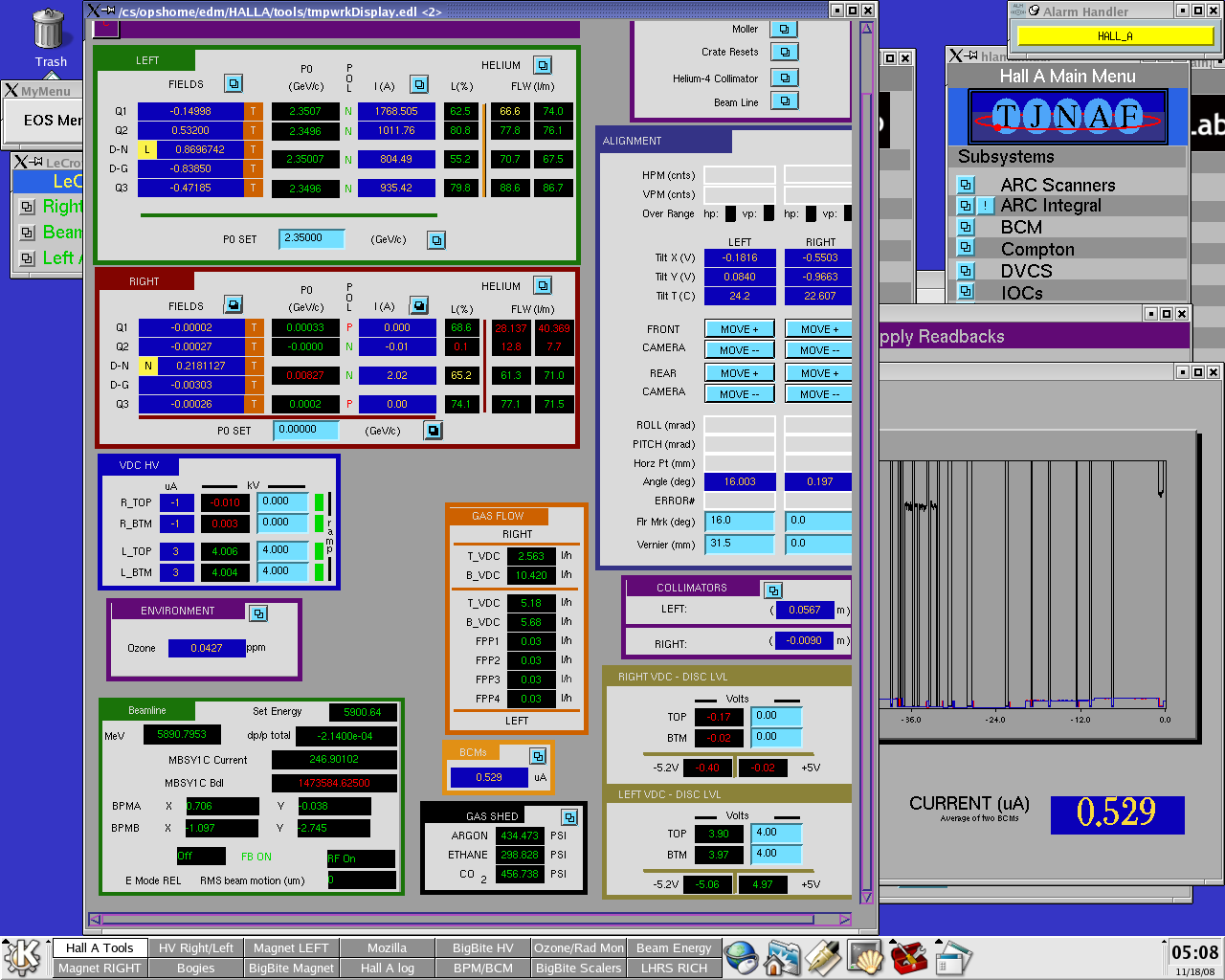1225x980 pixels.
Task: Expand ARC Integral menu in Hall A Main Menu
Action: [x=966, y=206]
